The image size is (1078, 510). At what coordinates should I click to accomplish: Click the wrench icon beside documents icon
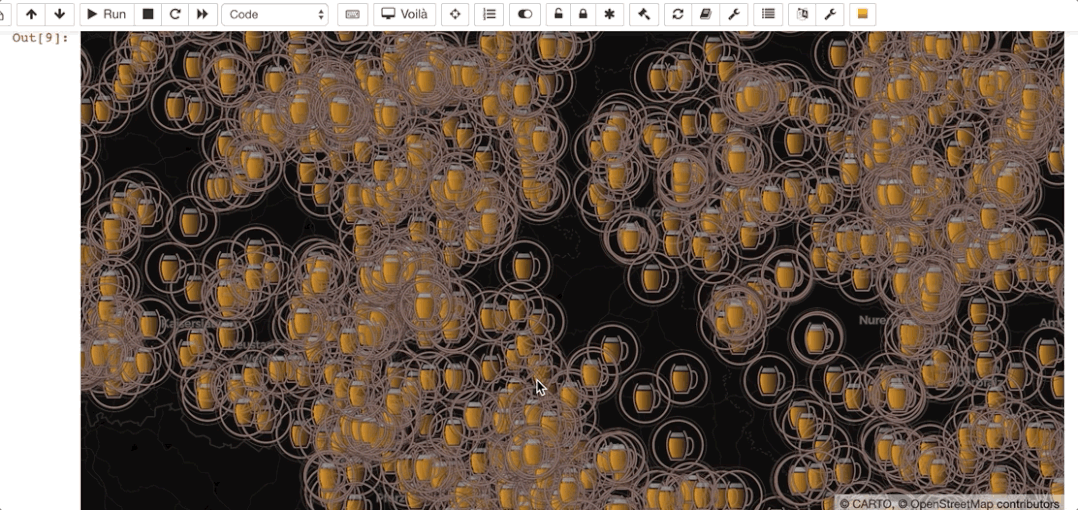click(x=830, y=14)
